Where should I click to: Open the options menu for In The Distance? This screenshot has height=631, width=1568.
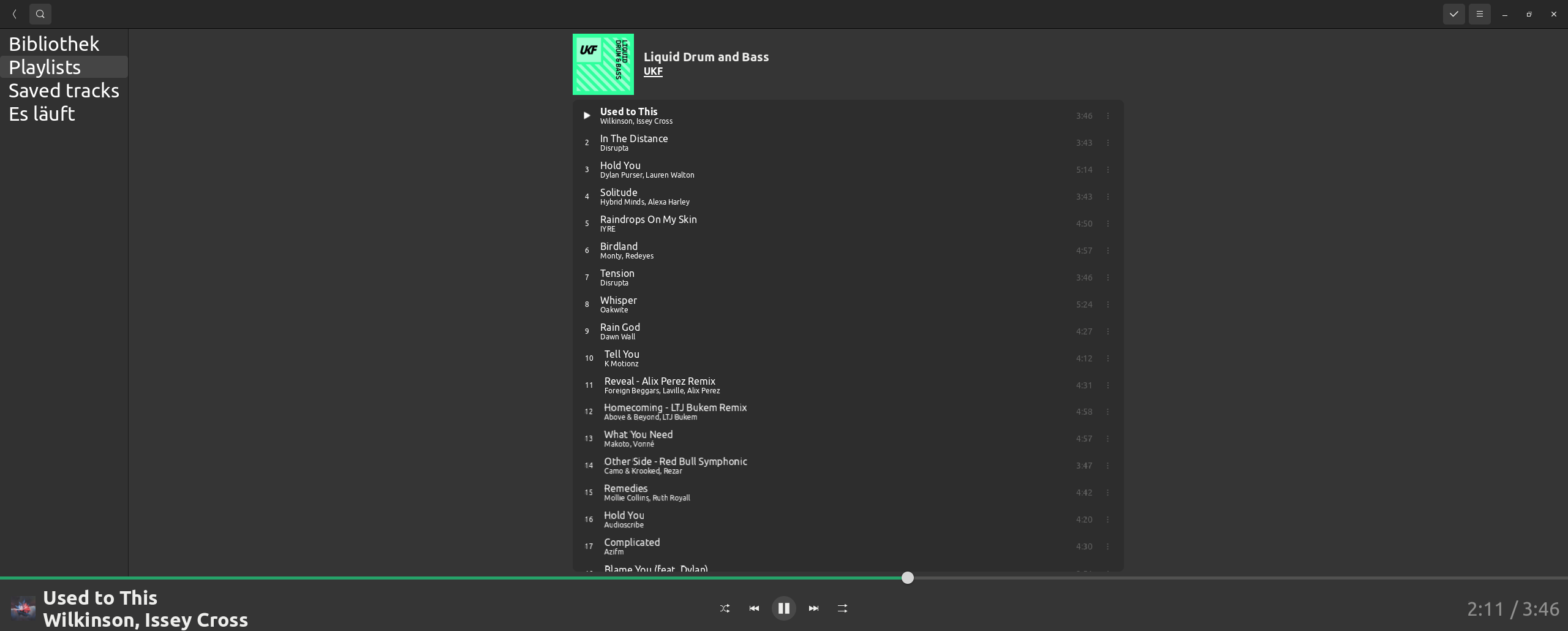tap(1107, 143)
